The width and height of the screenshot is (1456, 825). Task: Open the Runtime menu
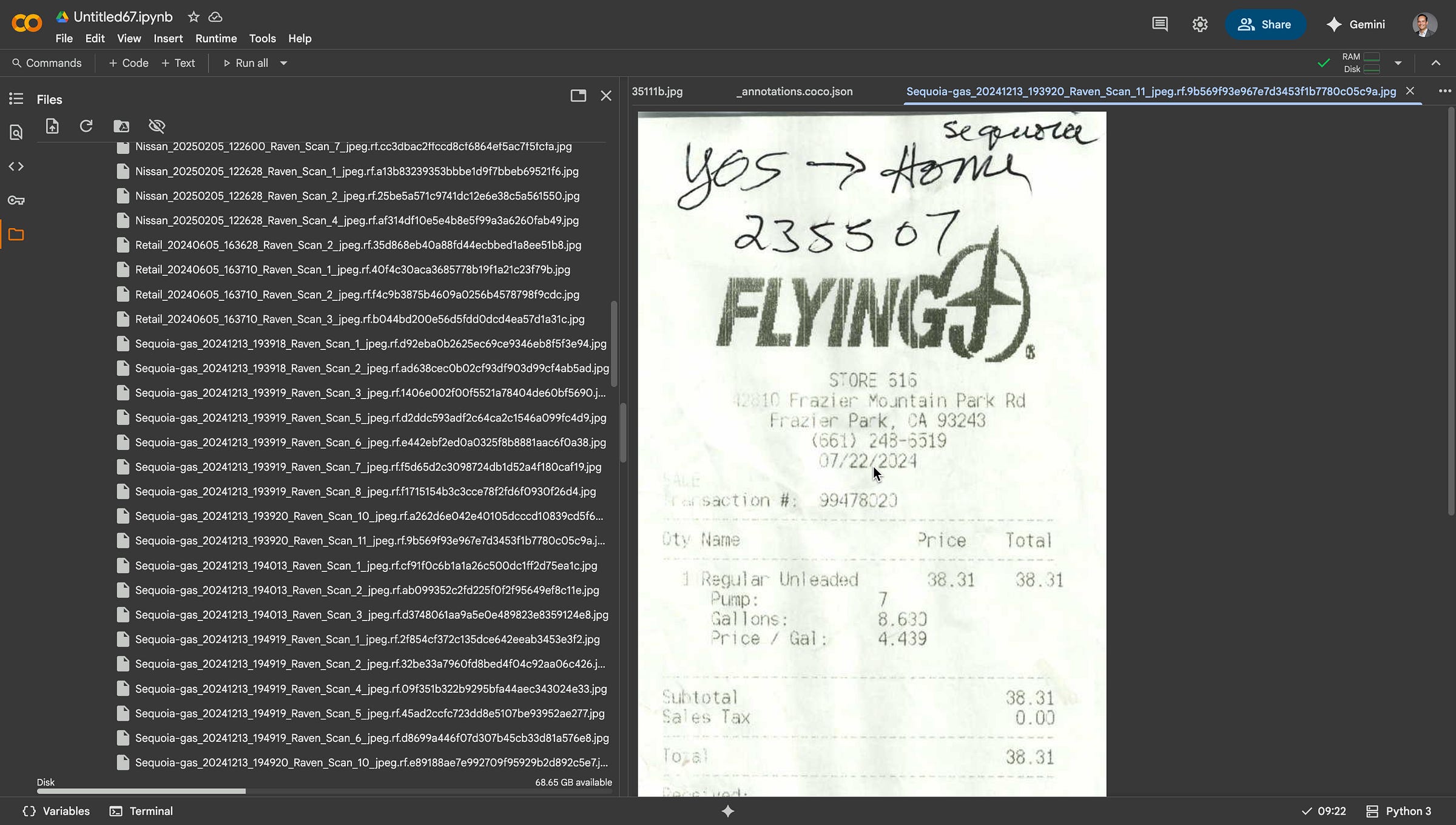coord(215,38)
